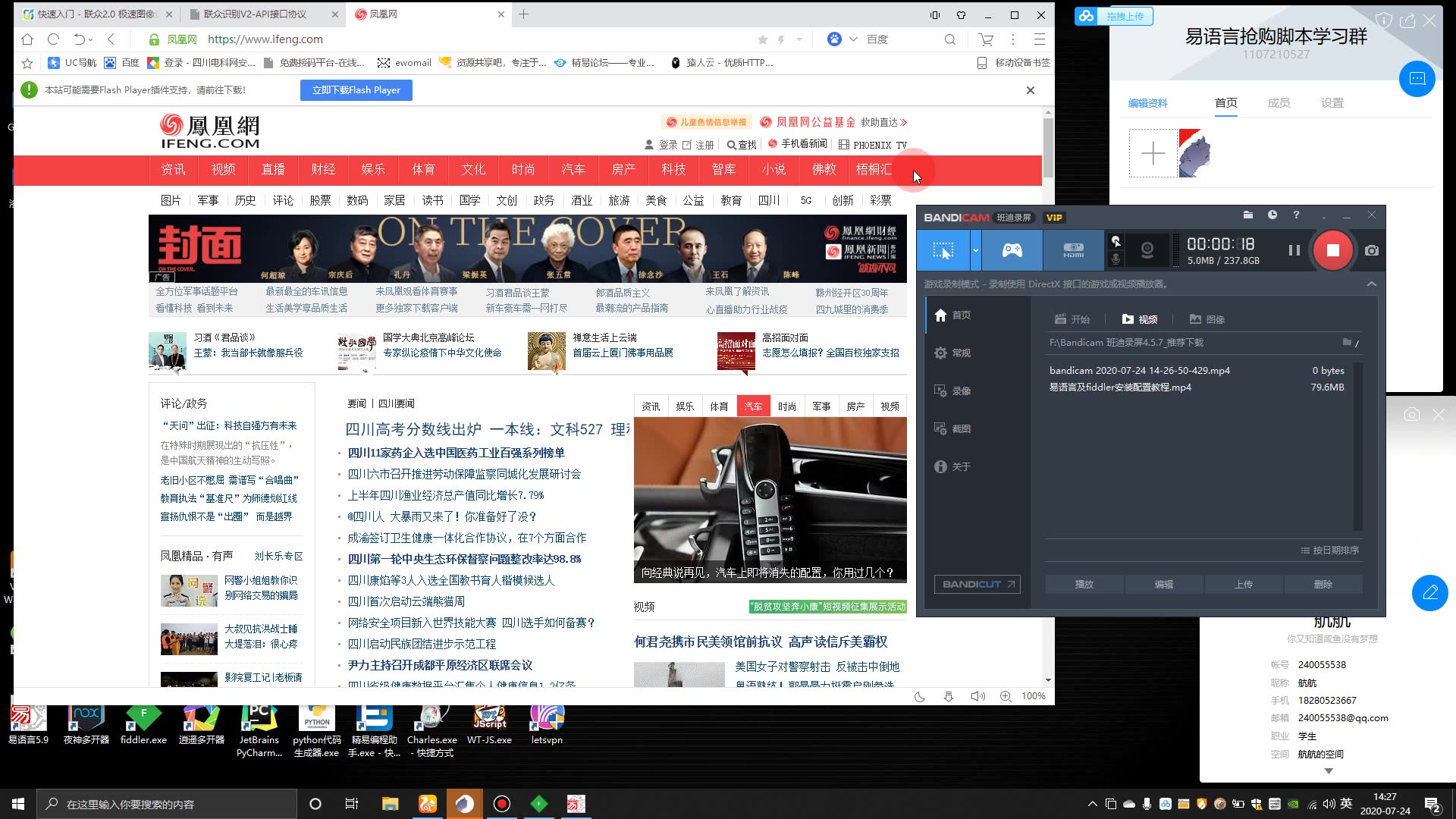Click the browser search magnifier icon
1456x819 pixels.
coord(950,39)
